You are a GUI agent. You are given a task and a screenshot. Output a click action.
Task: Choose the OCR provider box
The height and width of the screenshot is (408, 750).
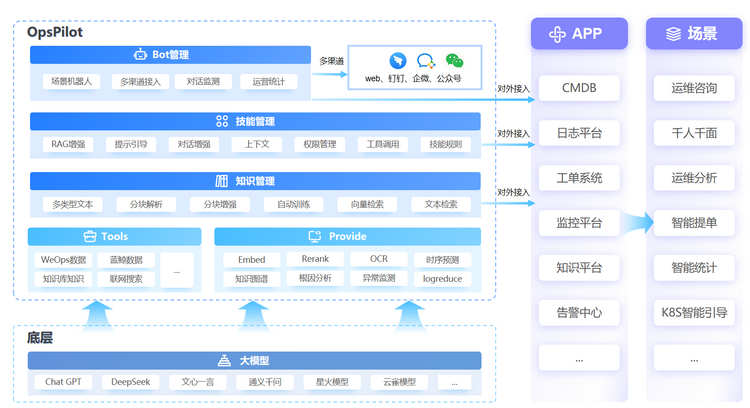click(x=379, y=259)
